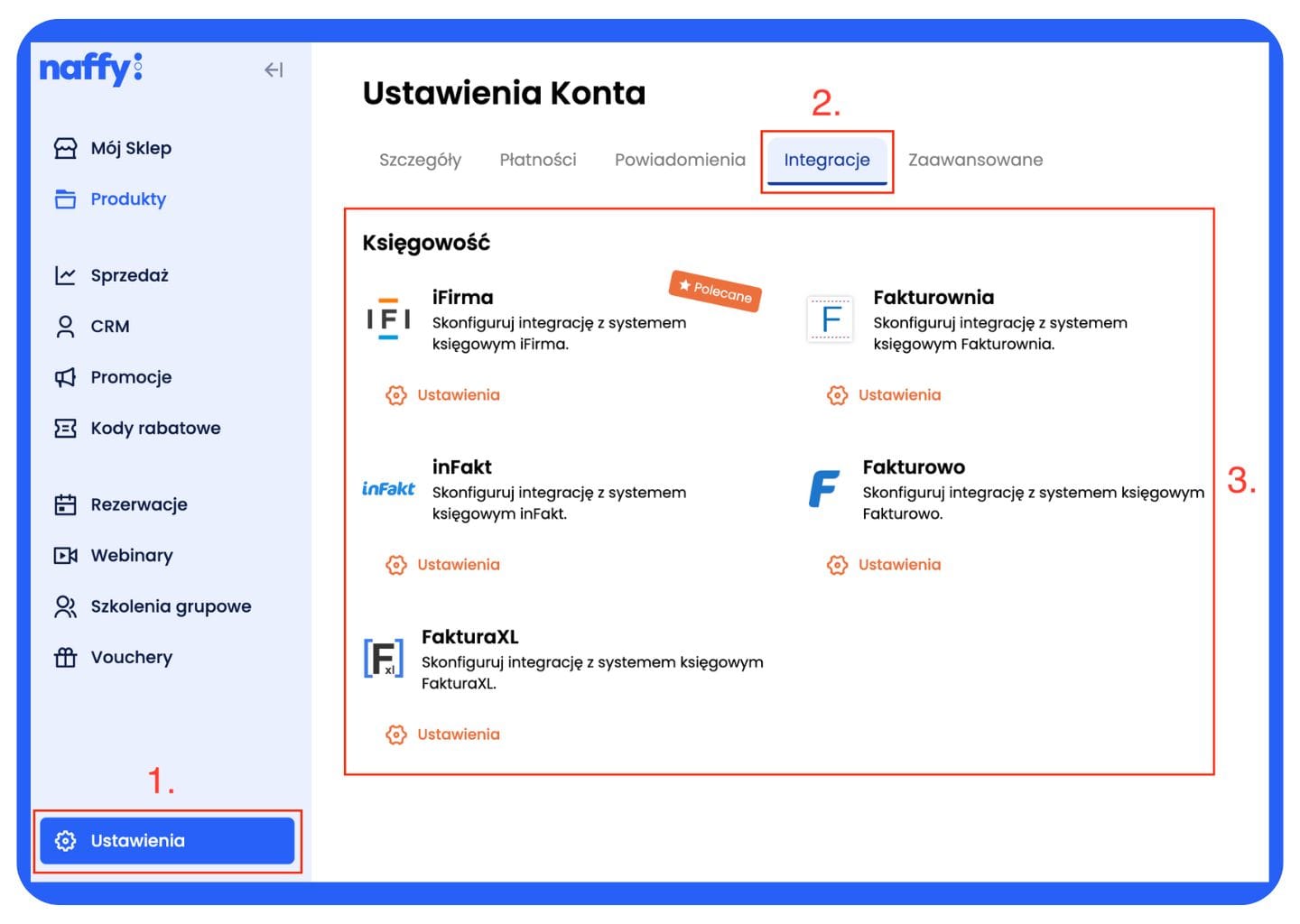Click the inFakt logo
The width and height of the screenshot is (1300, 924).
point(388,488)
